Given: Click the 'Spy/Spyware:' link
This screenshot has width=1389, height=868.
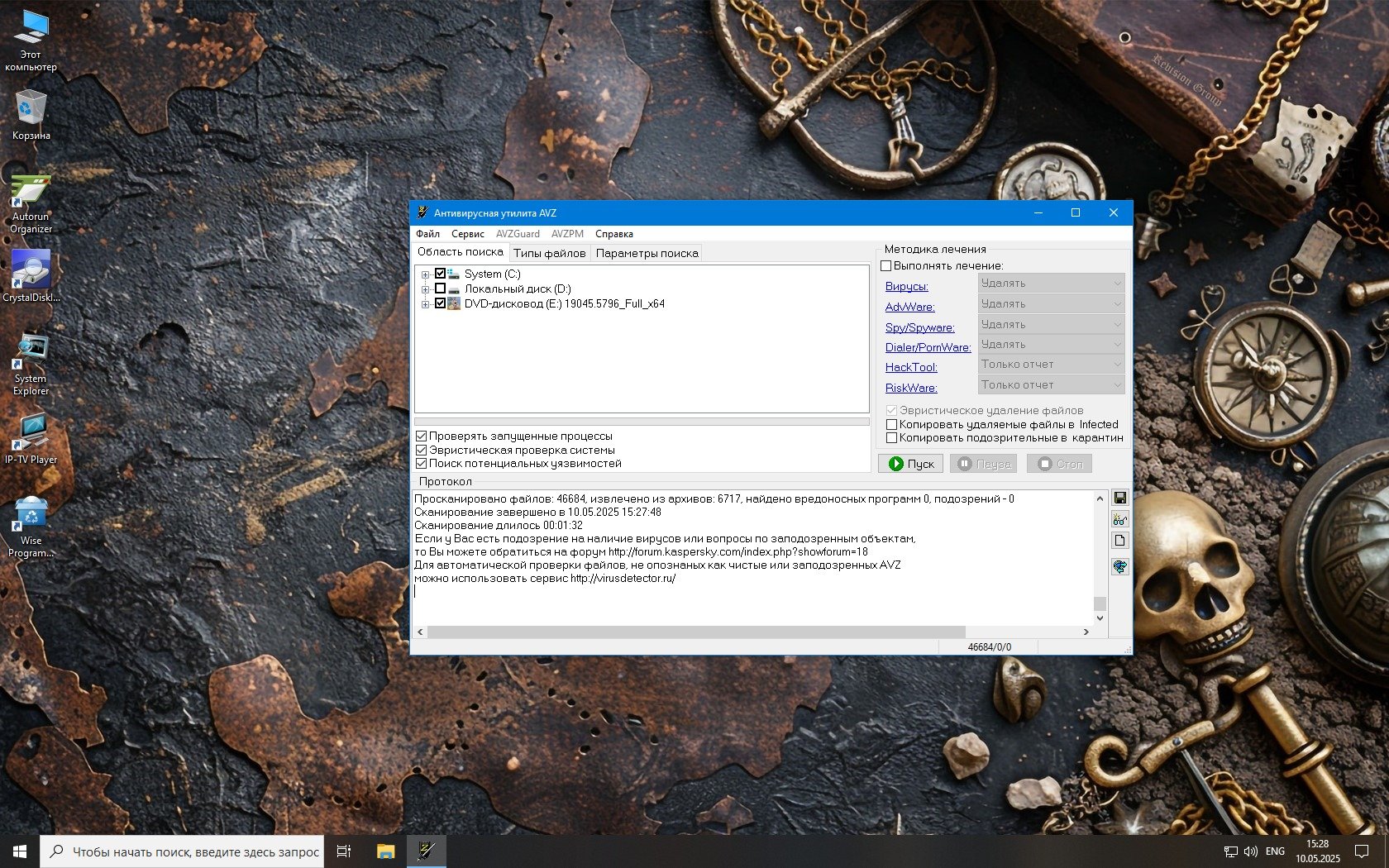Looking at the screenshot, I should [919, 327].
